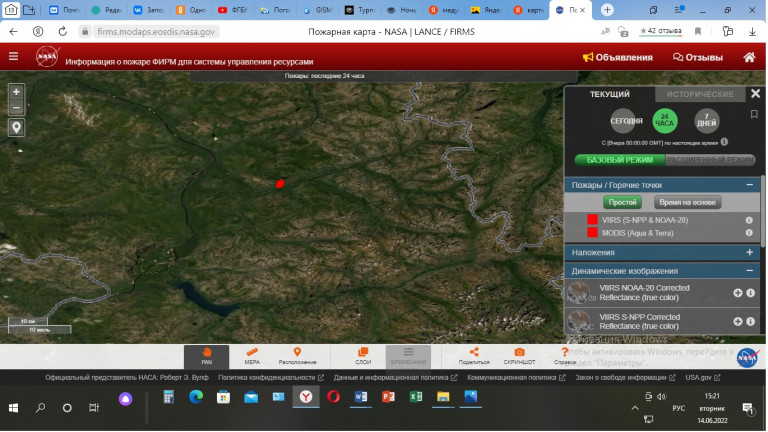This screenshot has height=432, width=768.
Task: Collapse Динамические изображения section
Action: tap(749, 270)
